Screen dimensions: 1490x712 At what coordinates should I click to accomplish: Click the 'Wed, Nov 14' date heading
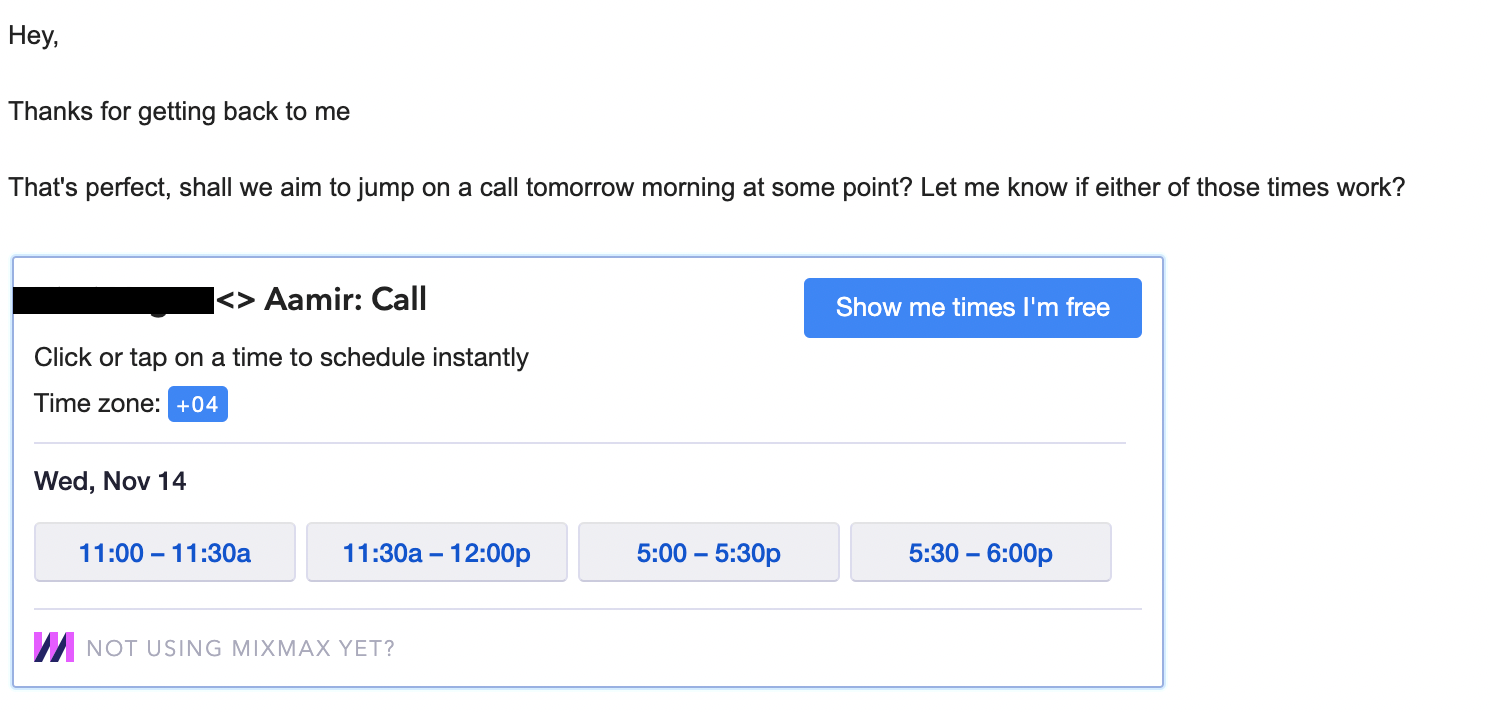(x=110, y=481)
